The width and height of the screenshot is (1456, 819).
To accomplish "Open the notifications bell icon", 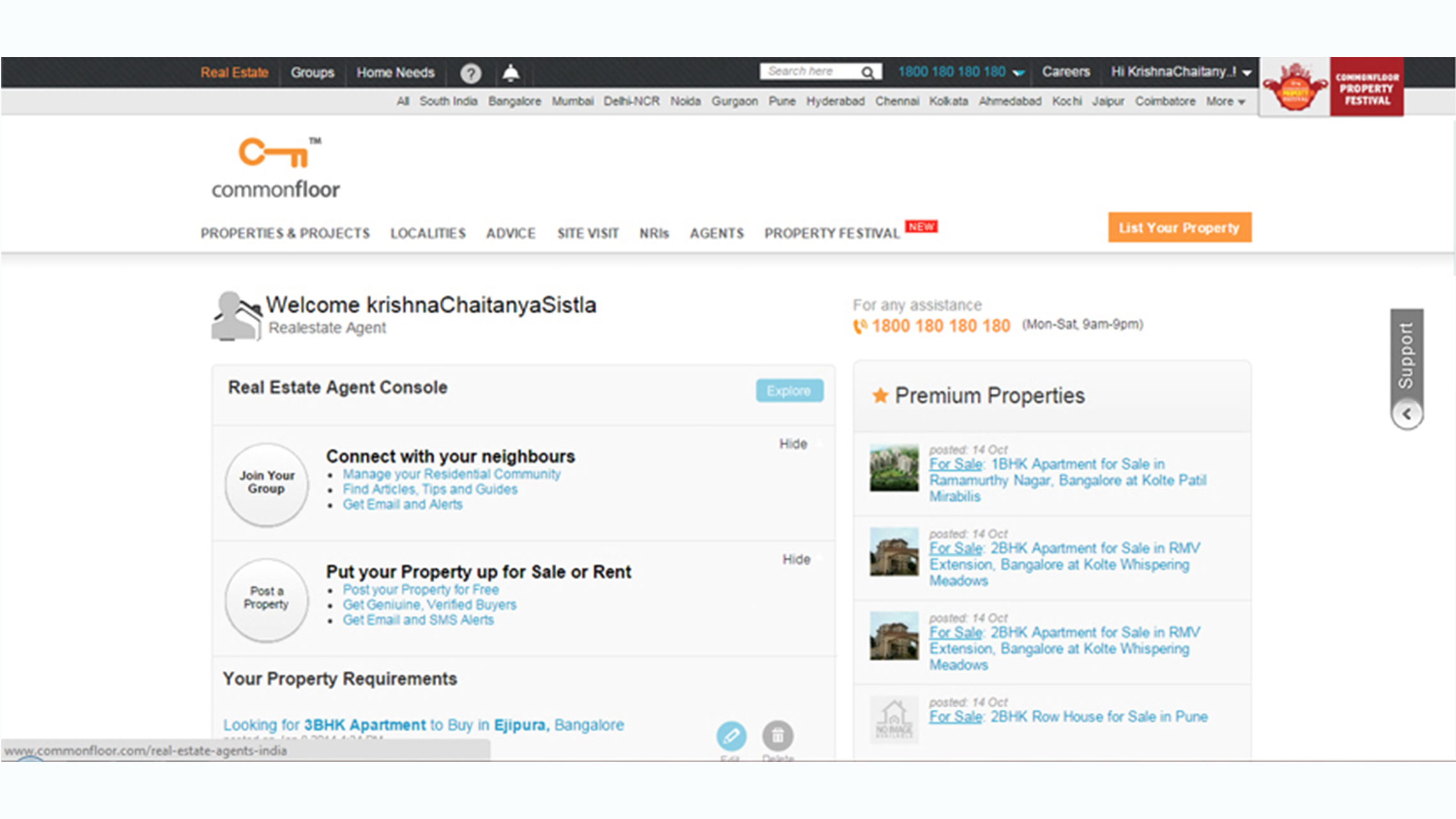I will click(x=510, y=73).
